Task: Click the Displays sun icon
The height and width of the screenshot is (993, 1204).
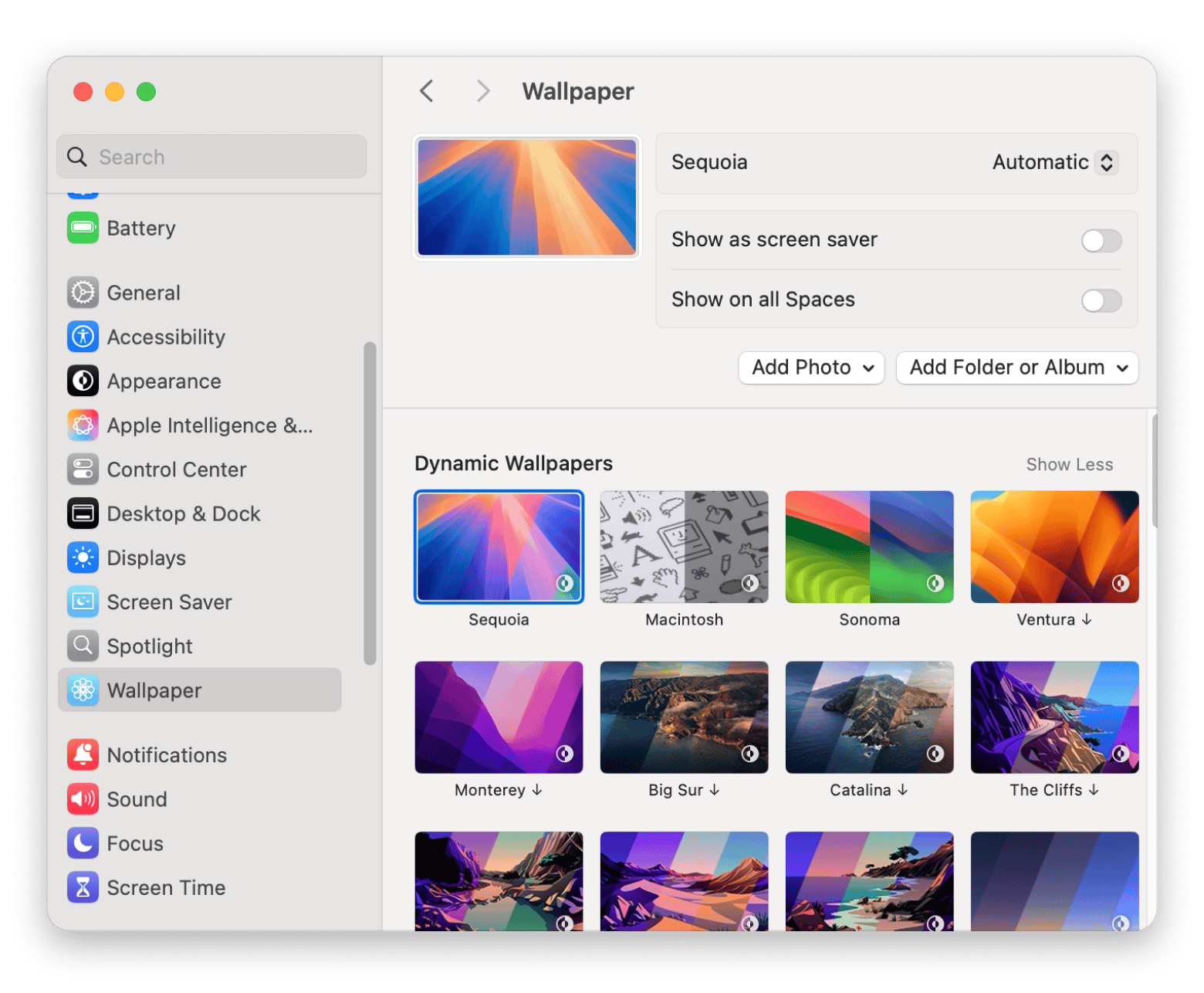Action: tap(83, 558)
